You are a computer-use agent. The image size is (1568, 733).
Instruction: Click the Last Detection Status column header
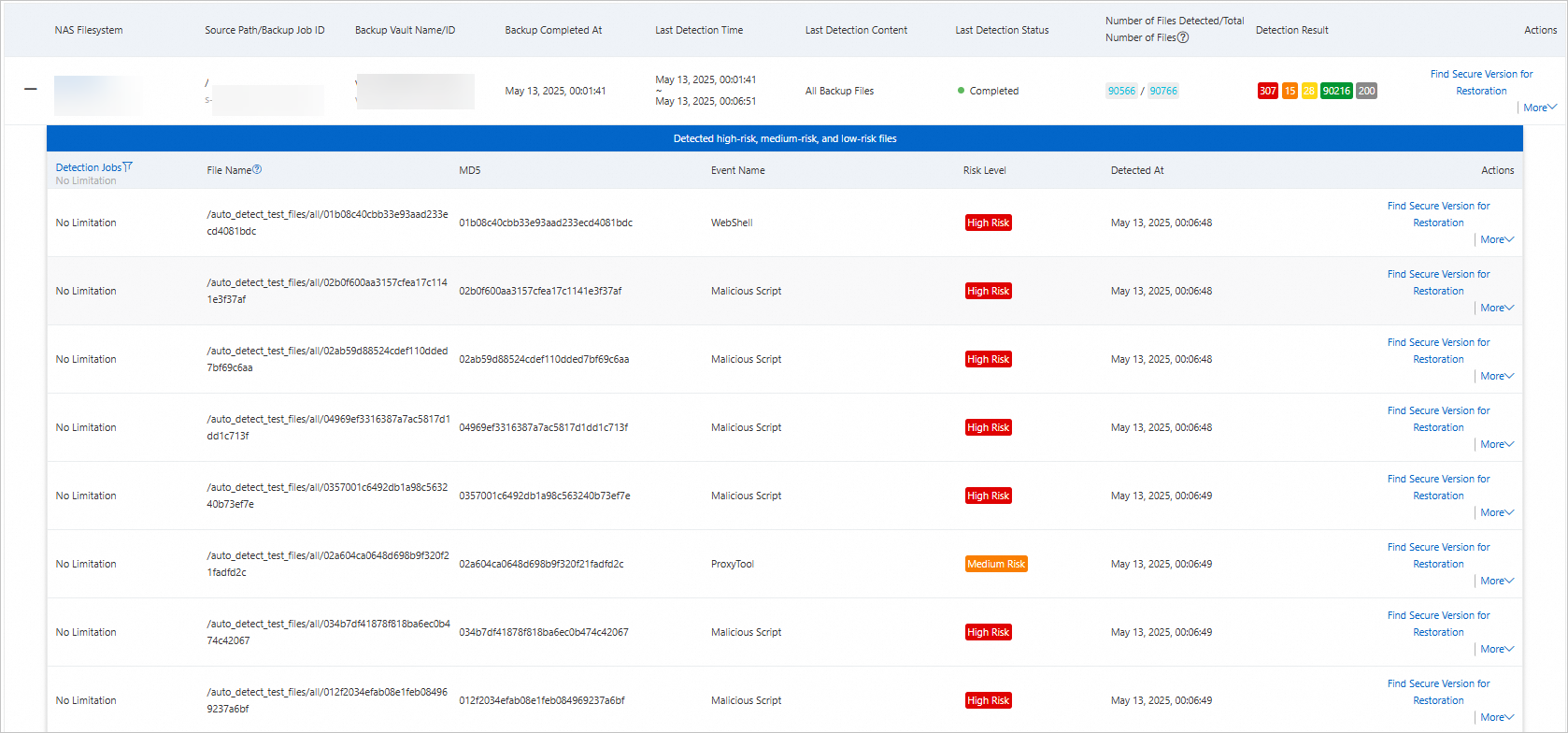[x=1002, y=30]
